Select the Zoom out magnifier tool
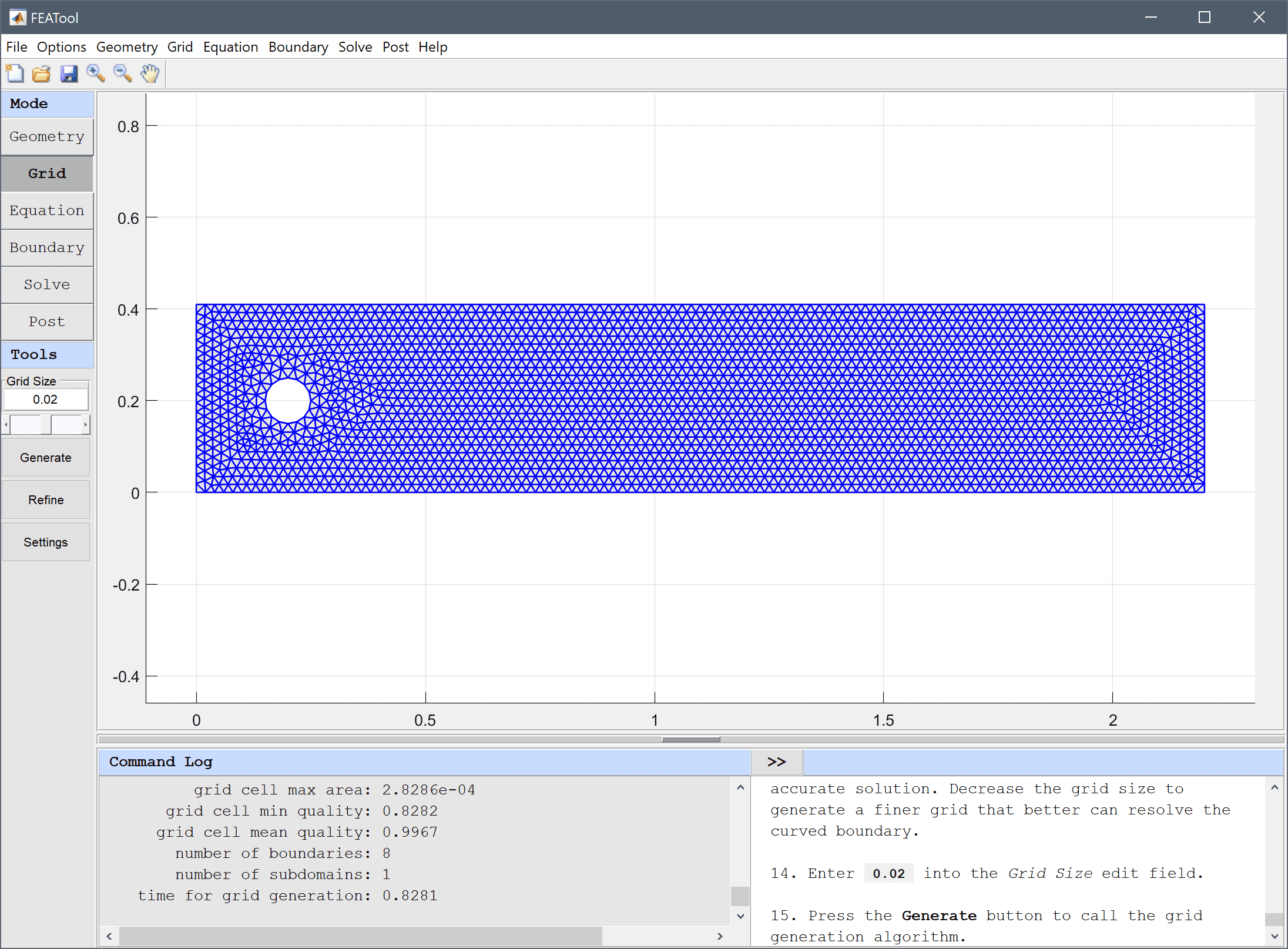 pyautogui.click(x=122, y=73)
